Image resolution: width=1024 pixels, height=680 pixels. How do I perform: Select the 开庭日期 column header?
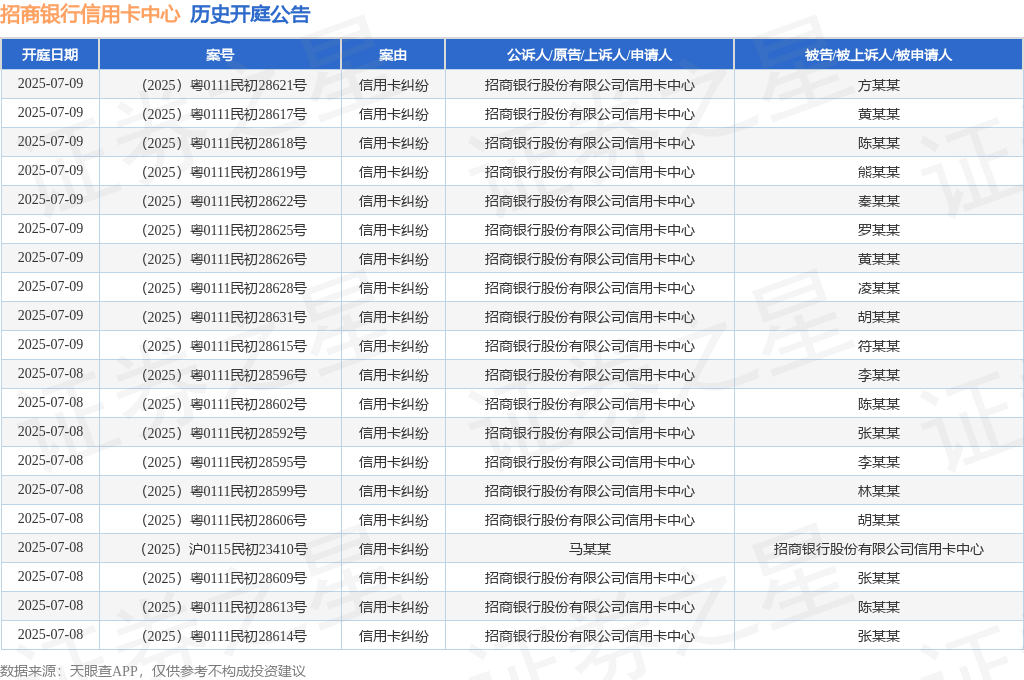click(50, 55)
